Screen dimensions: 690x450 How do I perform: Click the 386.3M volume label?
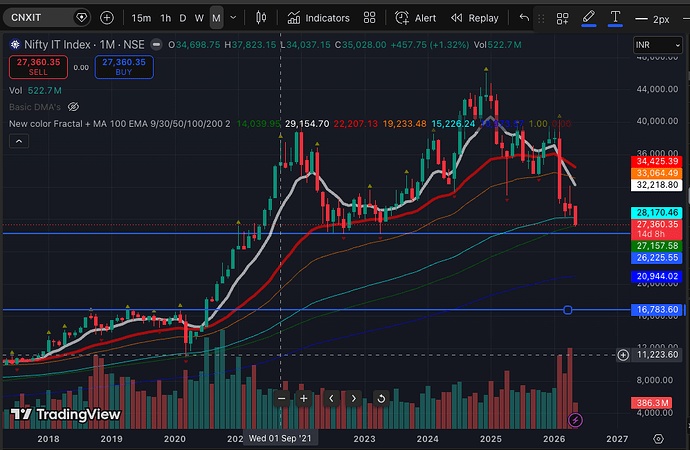point(653,403)
